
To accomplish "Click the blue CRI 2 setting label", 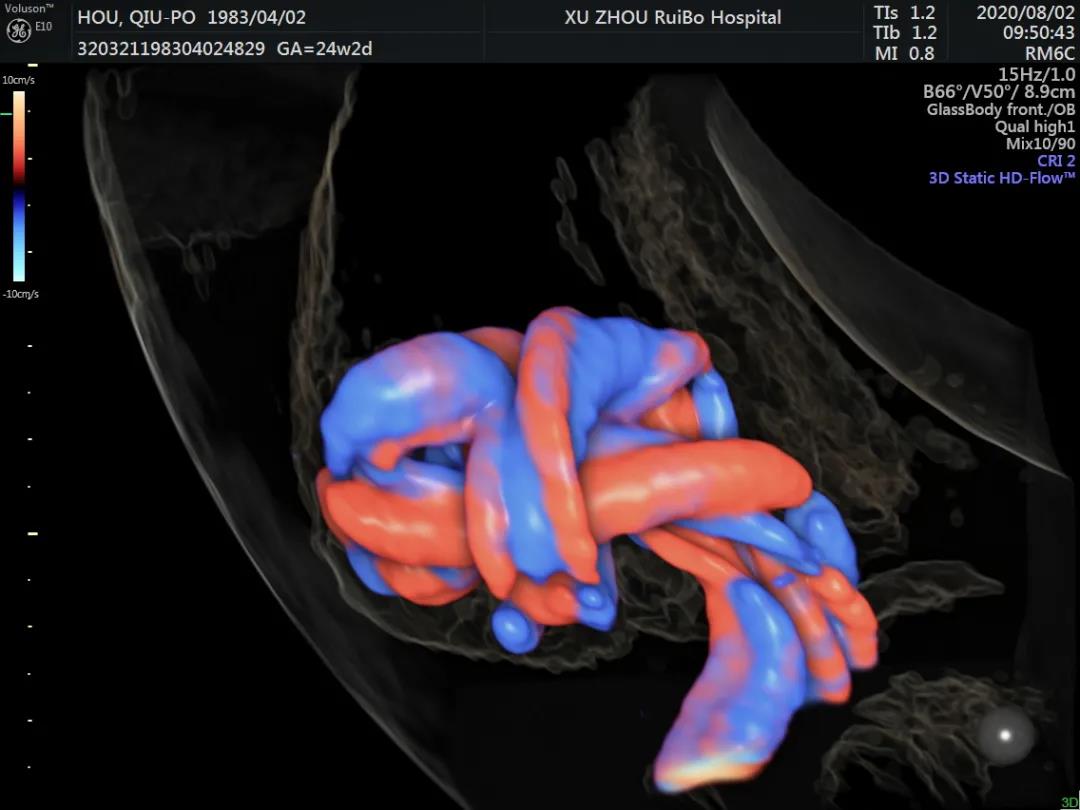I will tap(1056, 160).
